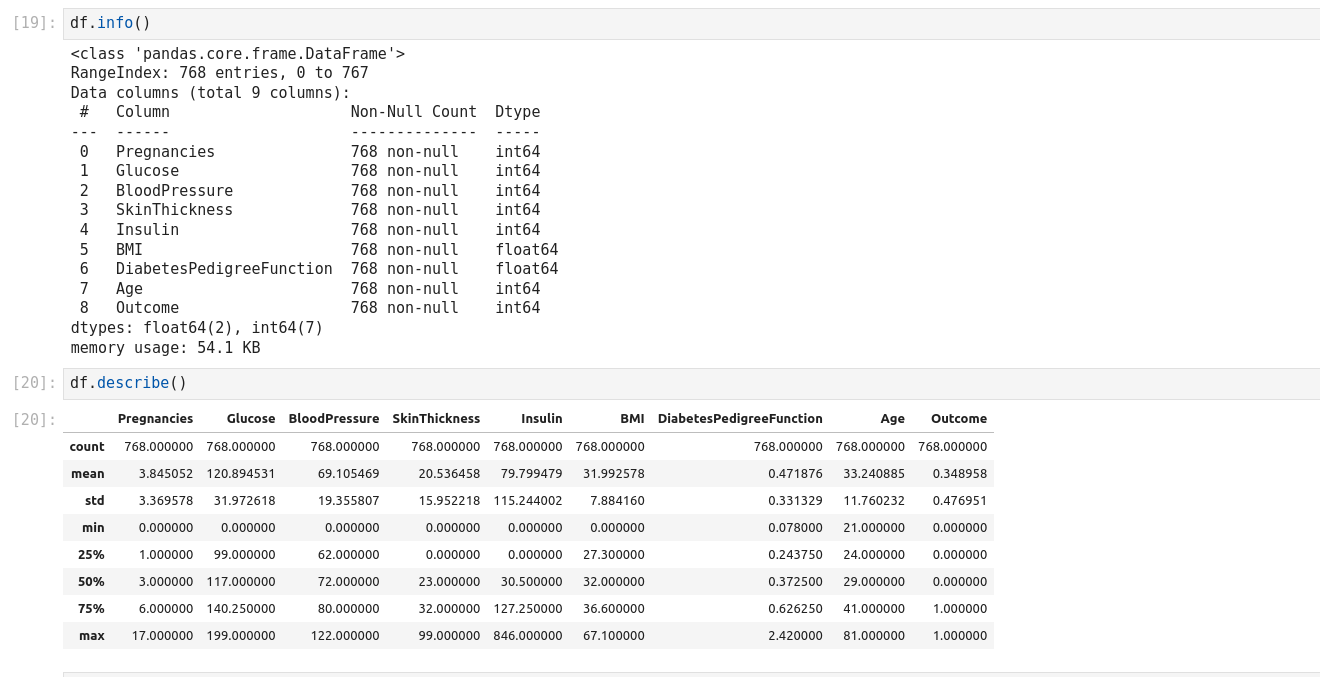Click the 50% row label

91,582
